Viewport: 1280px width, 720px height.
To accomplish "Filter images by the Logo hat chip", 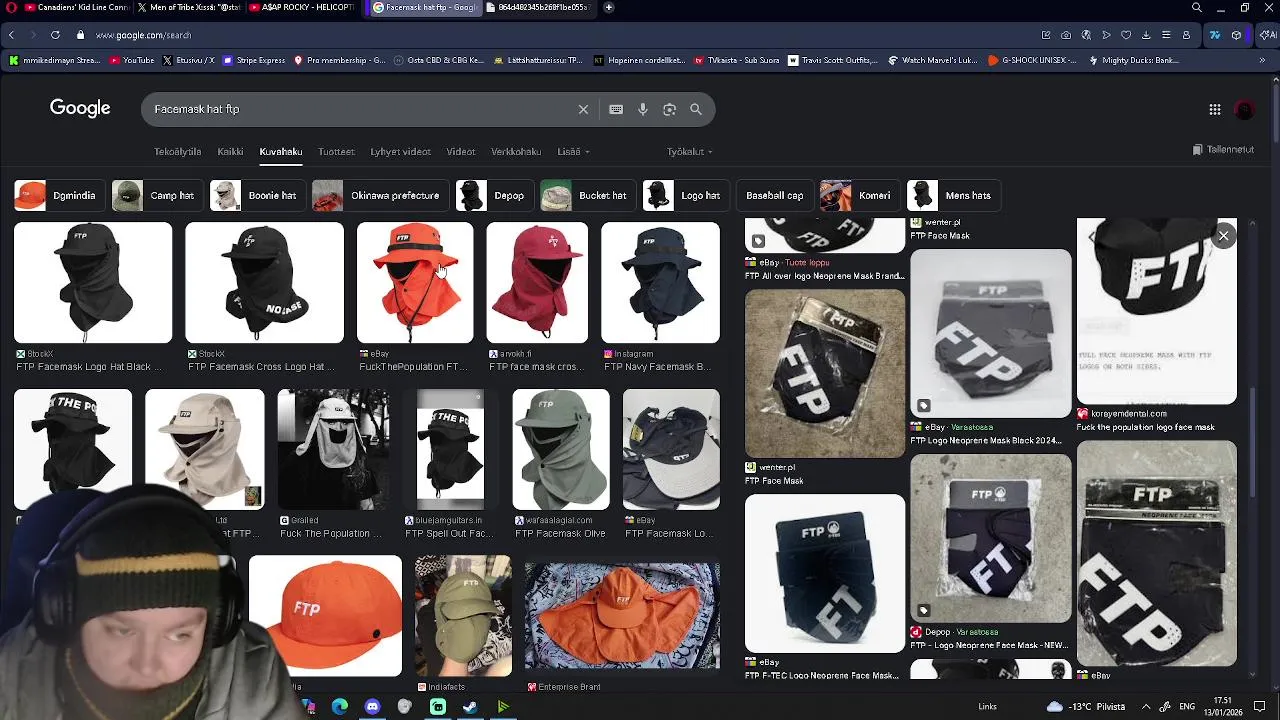I will [x=684, y=196].
